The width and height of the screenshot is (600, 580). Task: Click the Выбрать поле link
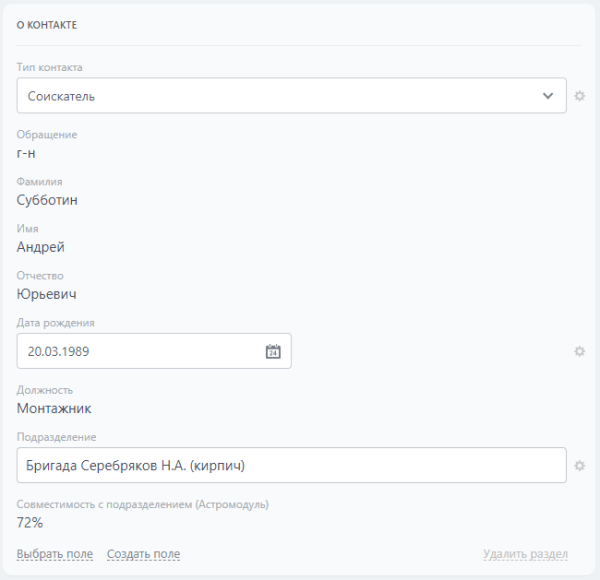pyautogui.click(x=55, y=554)
